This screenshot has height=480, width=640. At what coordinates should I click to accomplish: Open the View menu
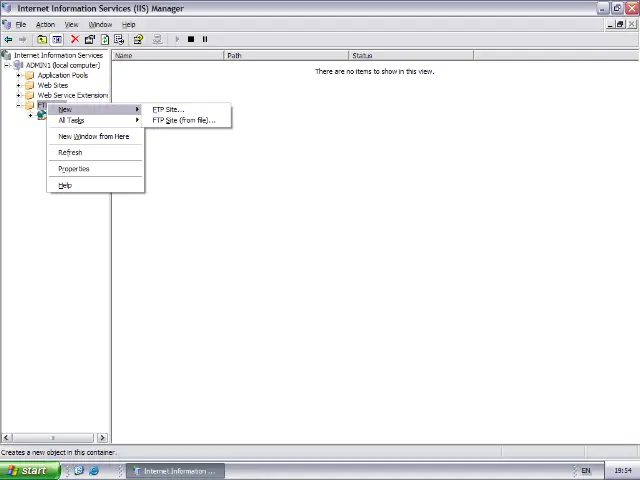pos(71,24)
